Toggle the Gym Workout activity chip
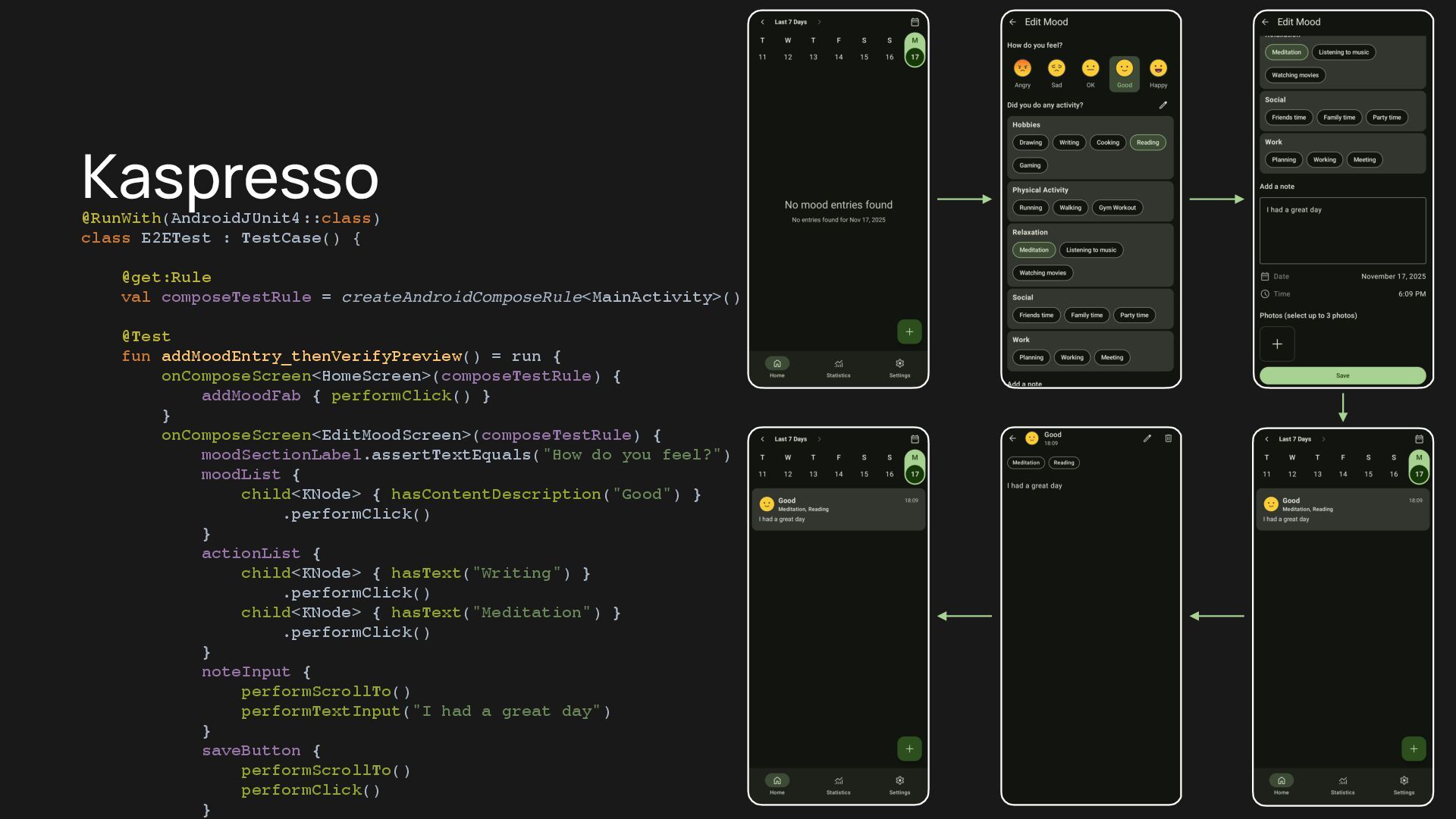 pyautogui.click(x=1117, y=208)
